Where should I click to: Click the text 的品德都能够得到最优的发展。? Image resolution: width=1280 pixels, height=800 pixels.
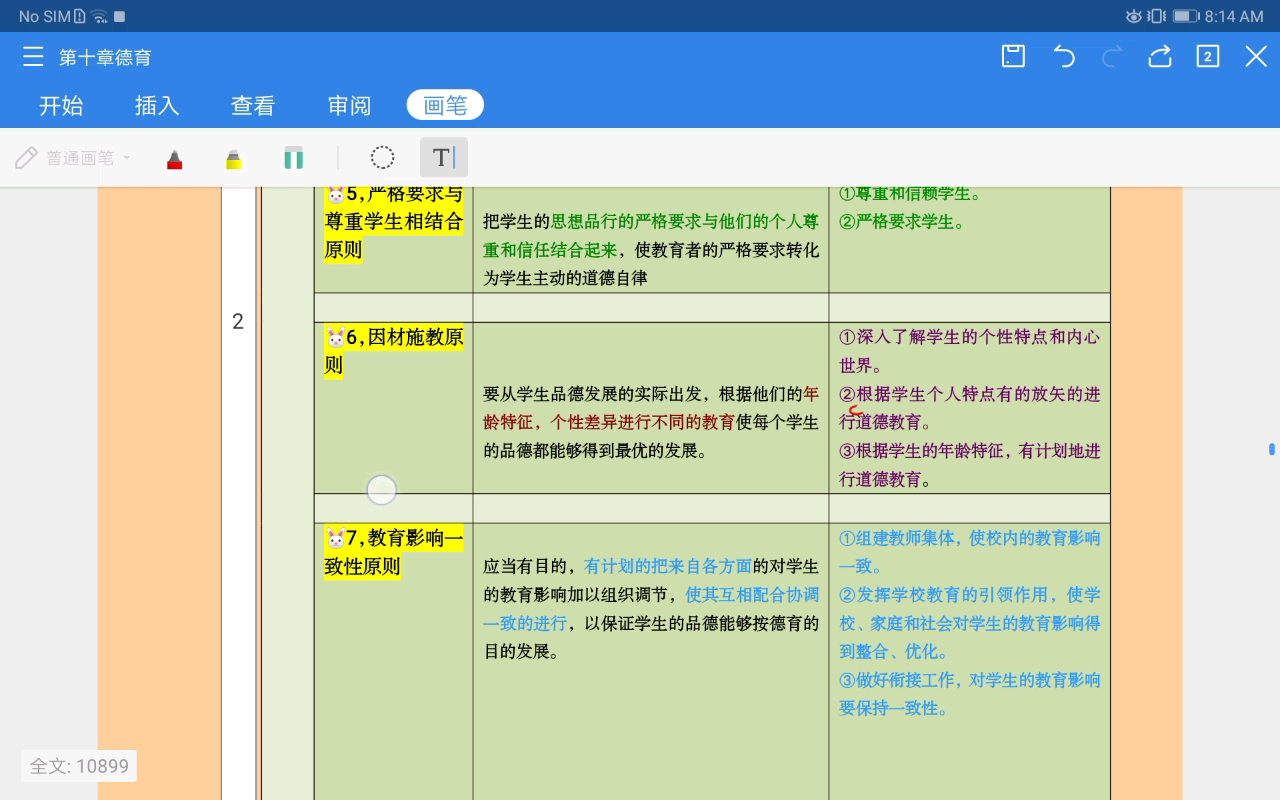[x=596, y=451]
